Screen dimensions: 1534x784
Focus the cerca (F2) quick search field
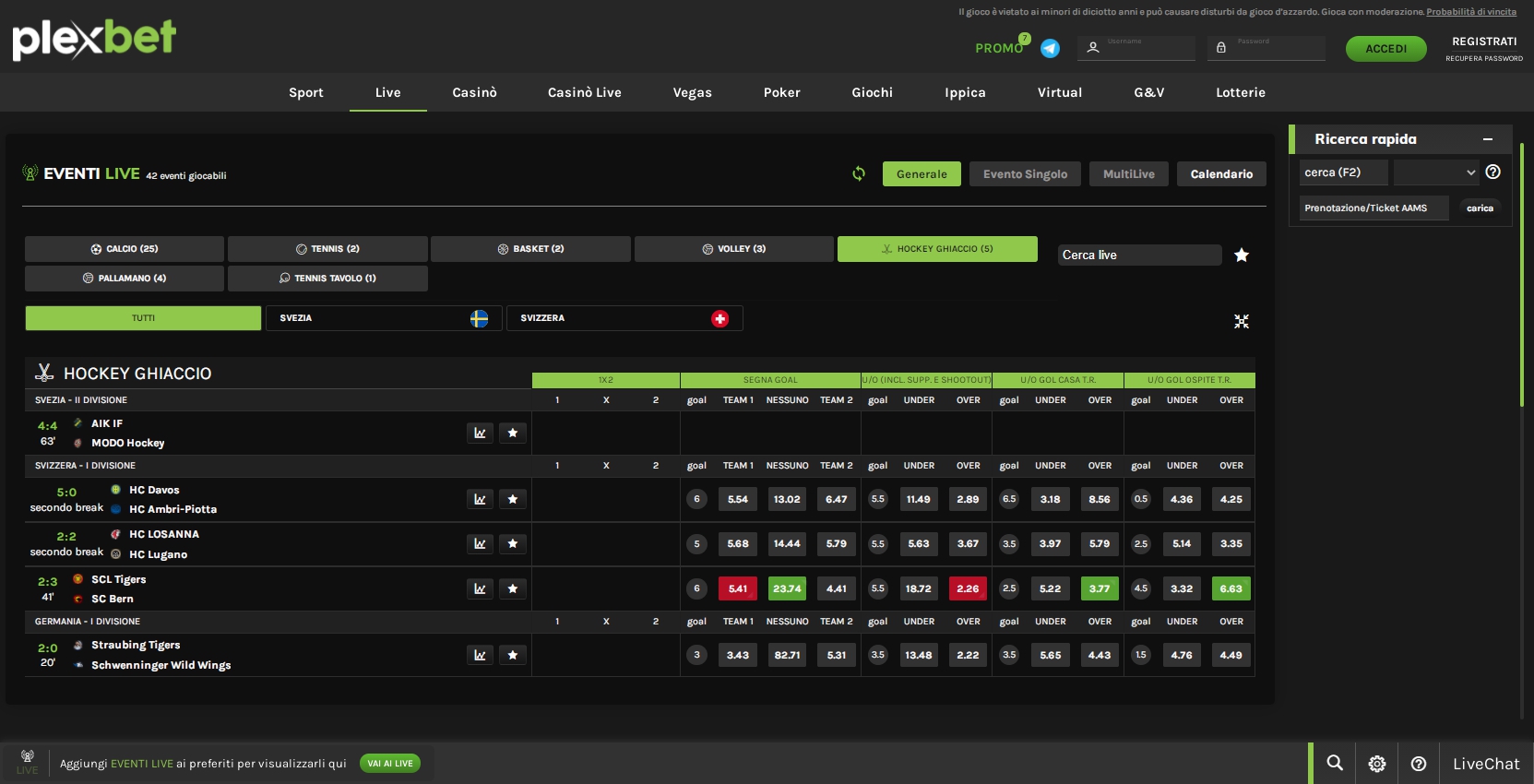coord(1343,172)
